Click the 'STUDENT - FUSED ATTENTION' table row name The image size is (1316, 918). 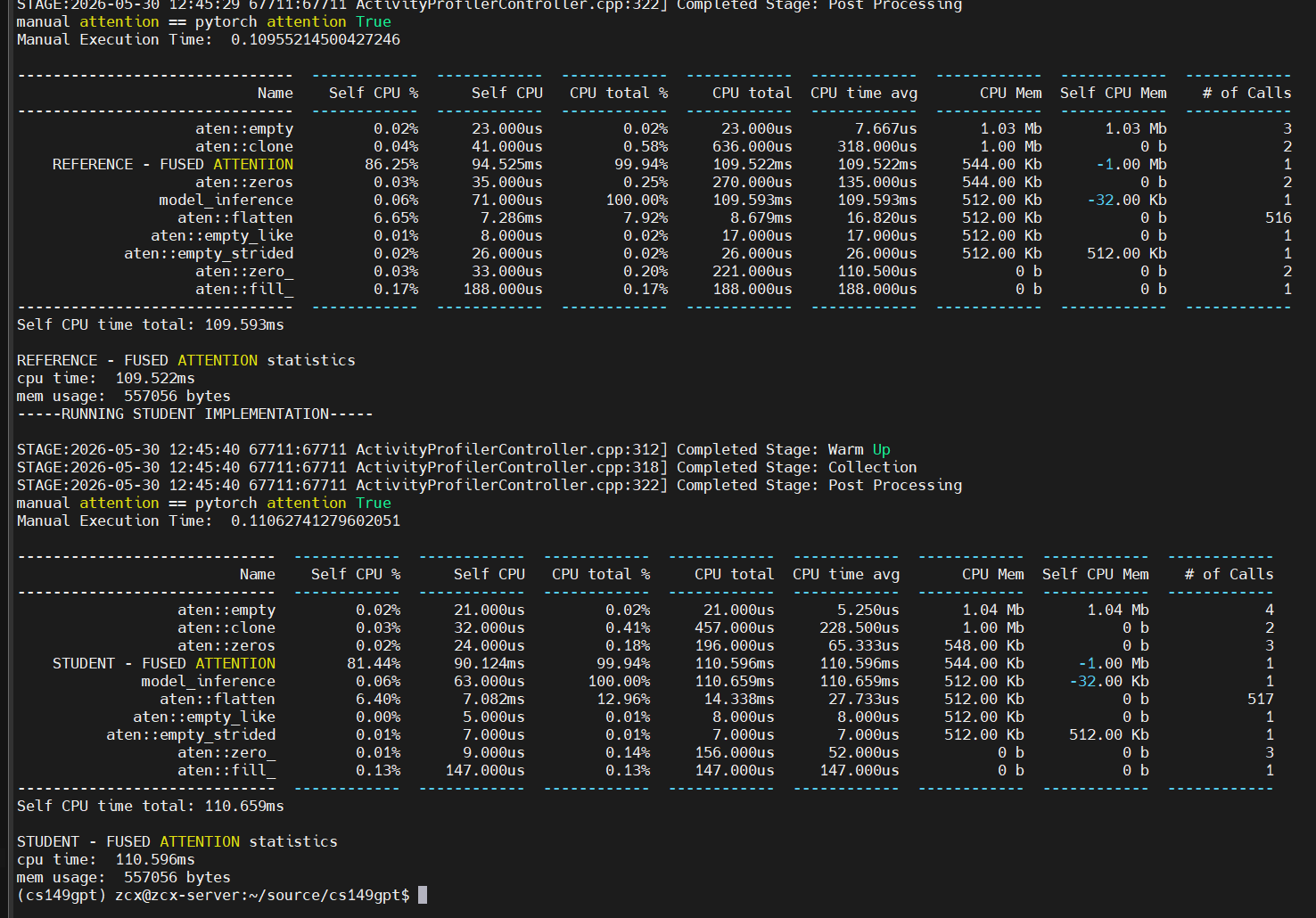coord(164,663)
